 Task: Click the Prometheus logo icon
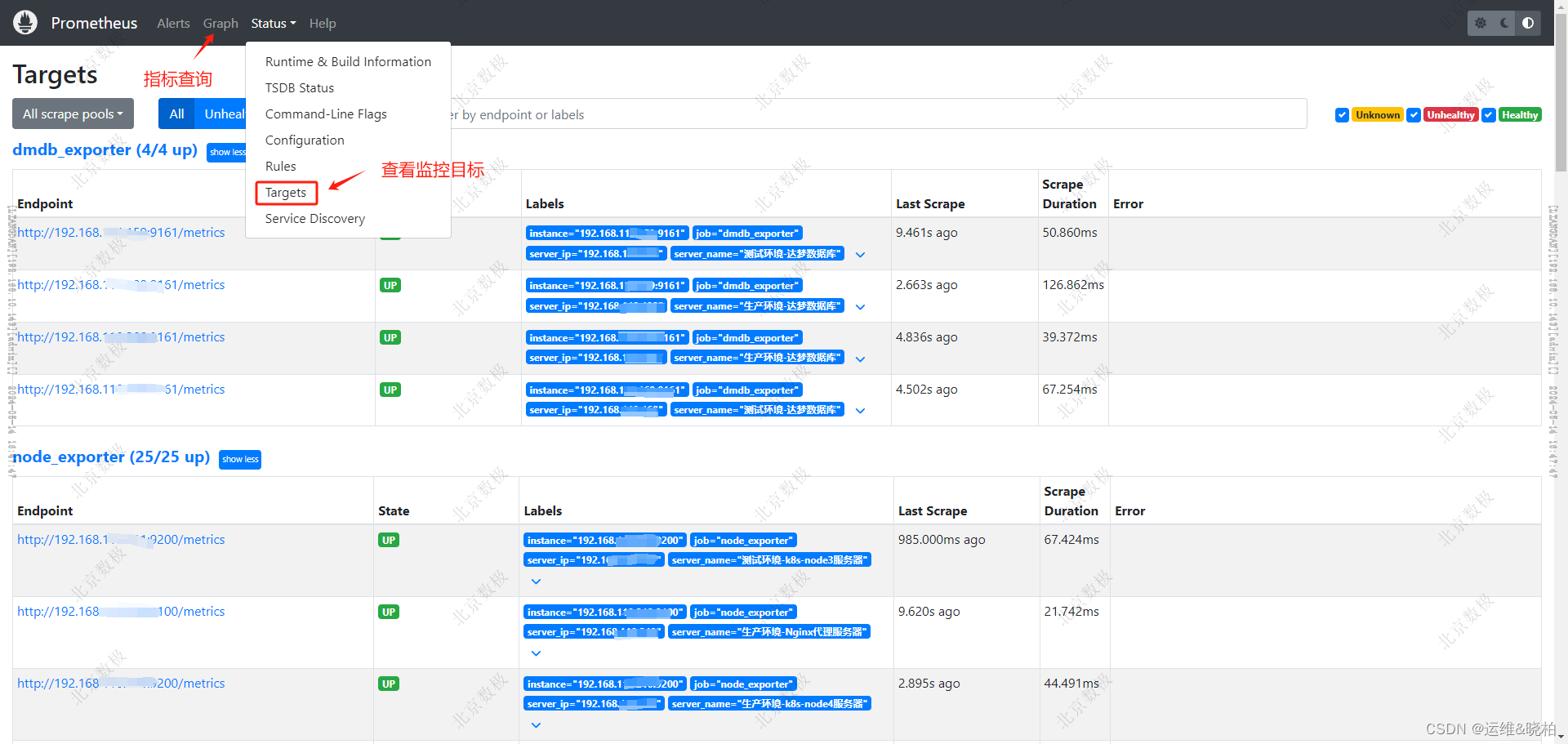point(24,22)
